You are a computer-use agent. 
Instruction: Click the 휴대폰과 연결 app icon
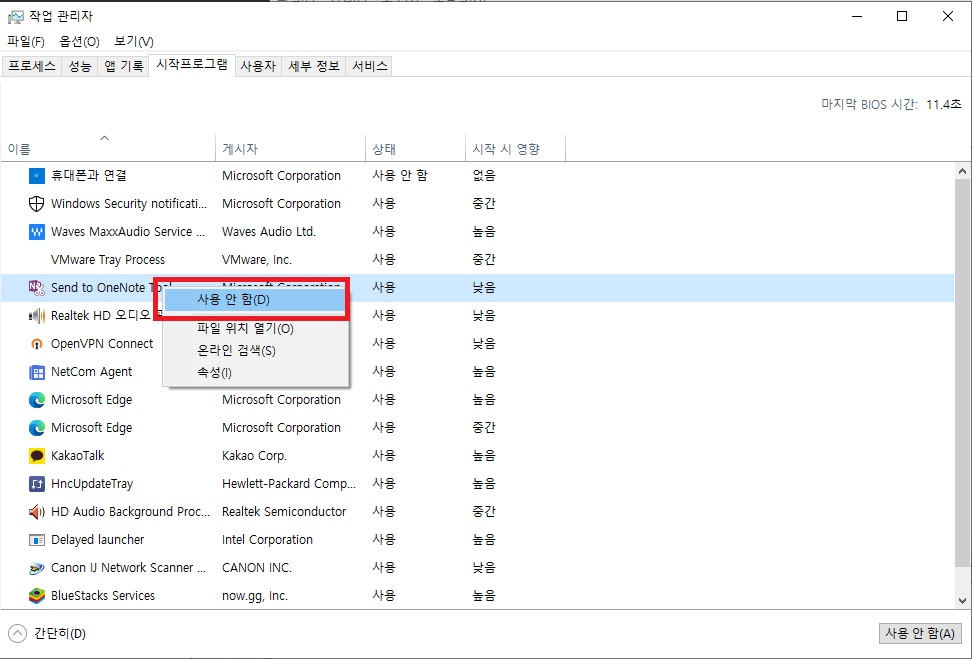point(37,176)
